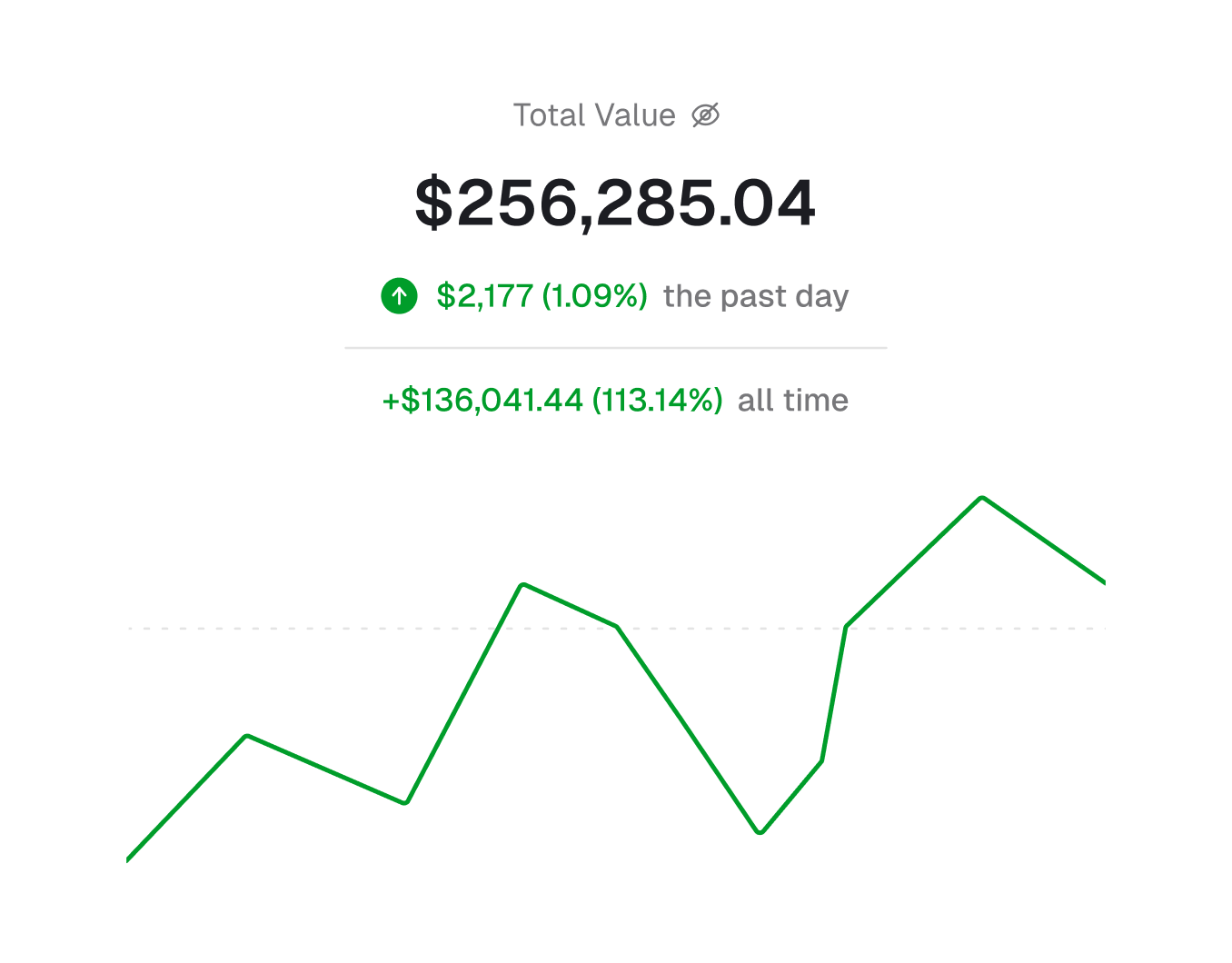1232x963 pixels.
Task: Tap the upward arrow indicator before the daily gain
Action: [398, 296]
